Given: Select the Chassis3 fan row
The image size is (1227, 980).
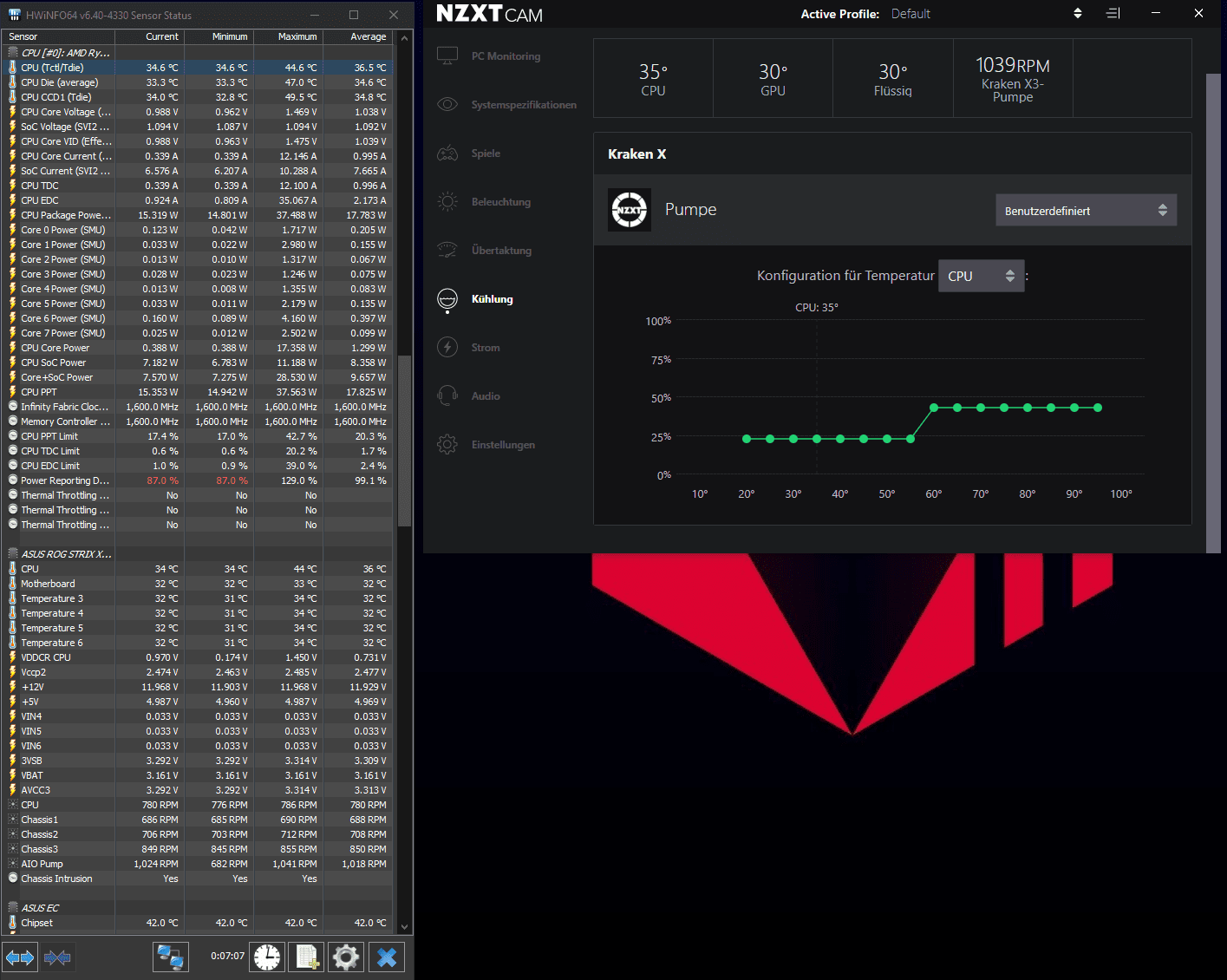Looking at the screenshot, I should pyautogui.click(x=198, y=849).
